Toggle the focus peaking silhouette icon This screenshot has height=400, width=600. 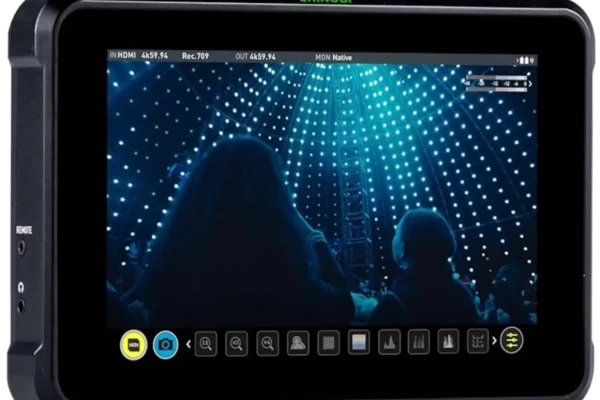pyautogui.click(x=297, y=343)
